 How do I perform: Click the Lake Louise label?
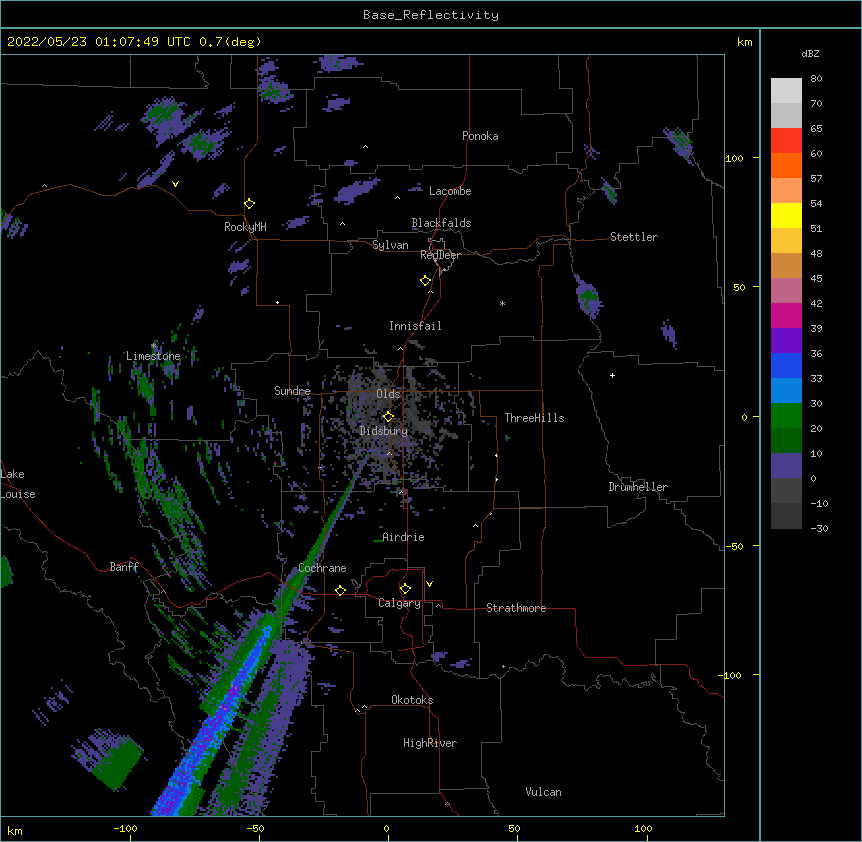click(18, 484)
